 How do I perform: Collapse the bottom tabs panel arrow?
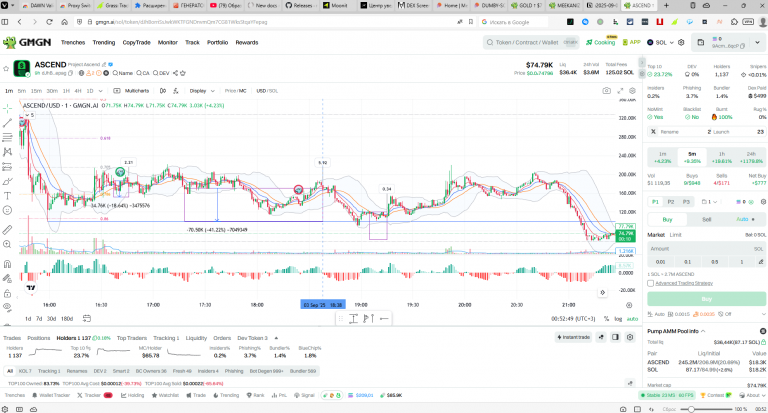point(276,338)
